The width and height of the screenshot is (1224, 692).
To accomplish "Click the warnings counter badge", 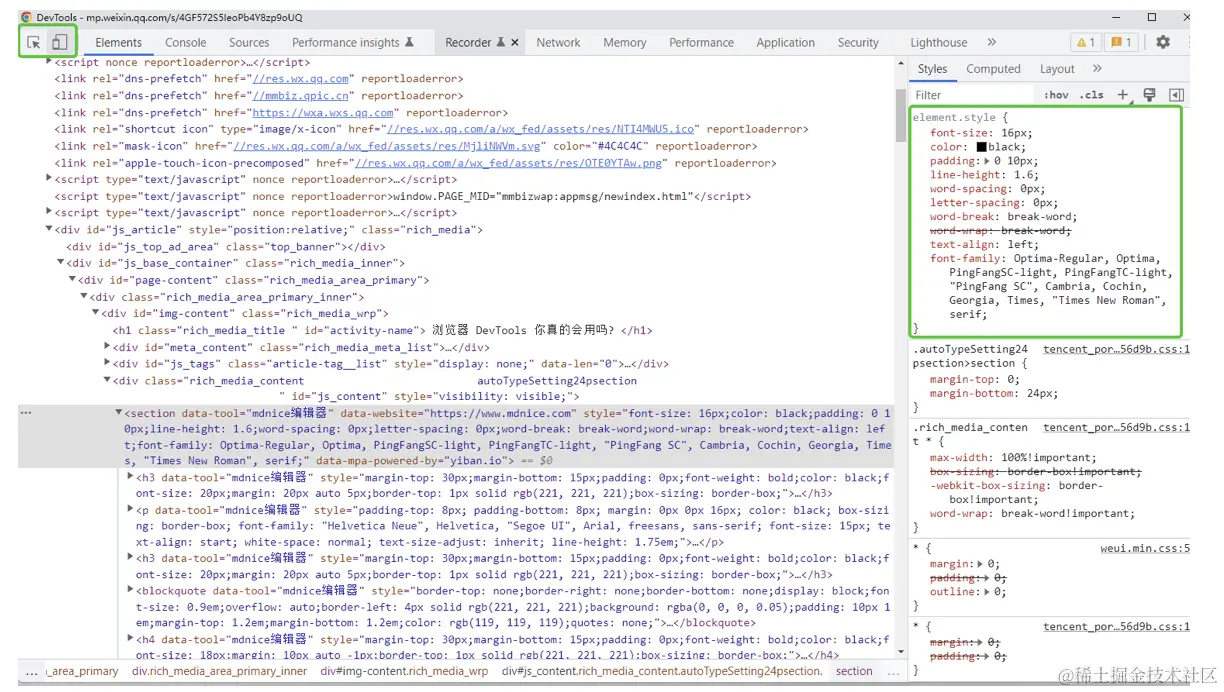I will (x=1085, y=42).
